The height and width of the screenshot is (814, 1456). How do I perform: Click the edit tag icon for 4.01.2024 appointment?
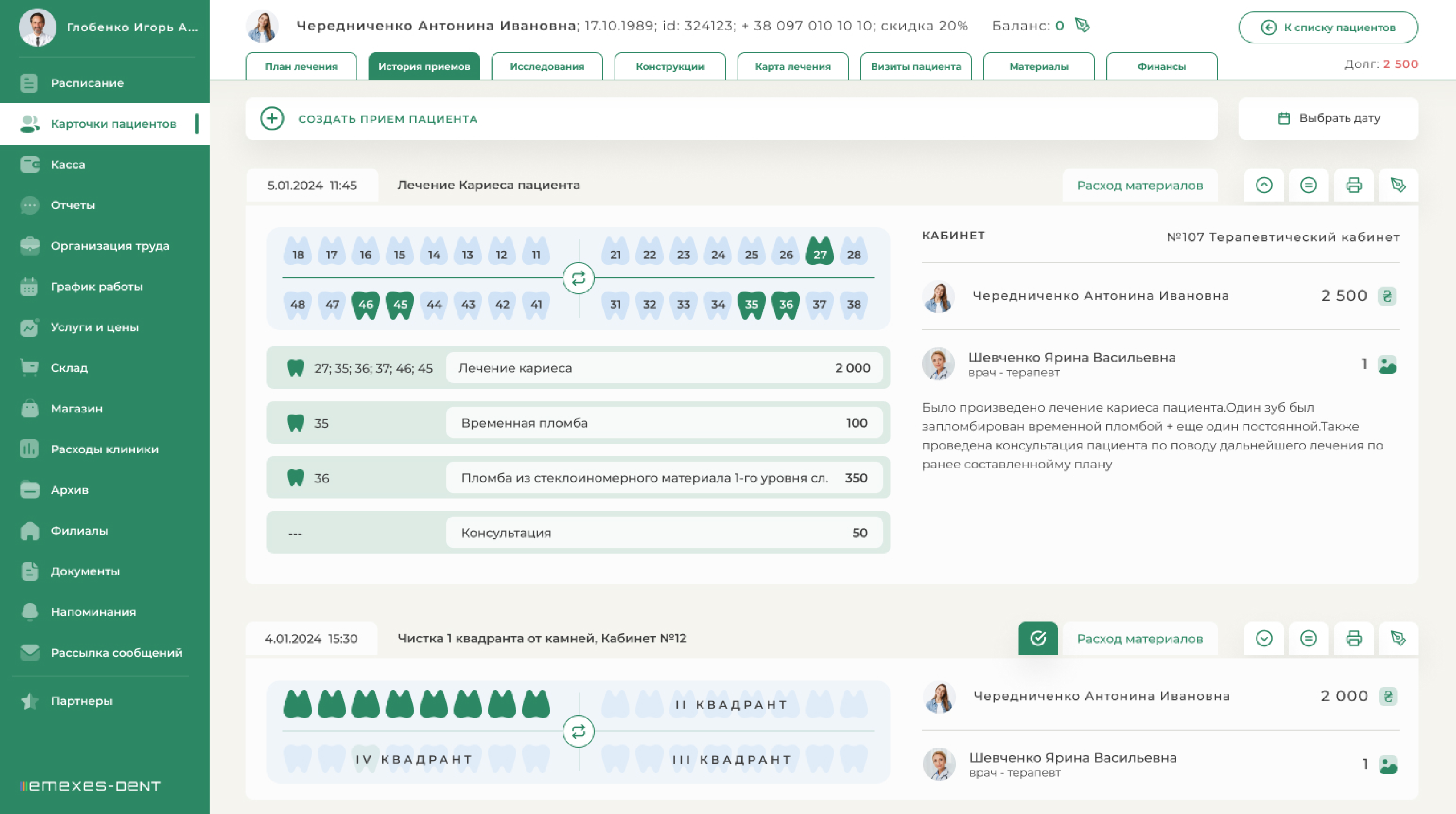coord(1398,638)
